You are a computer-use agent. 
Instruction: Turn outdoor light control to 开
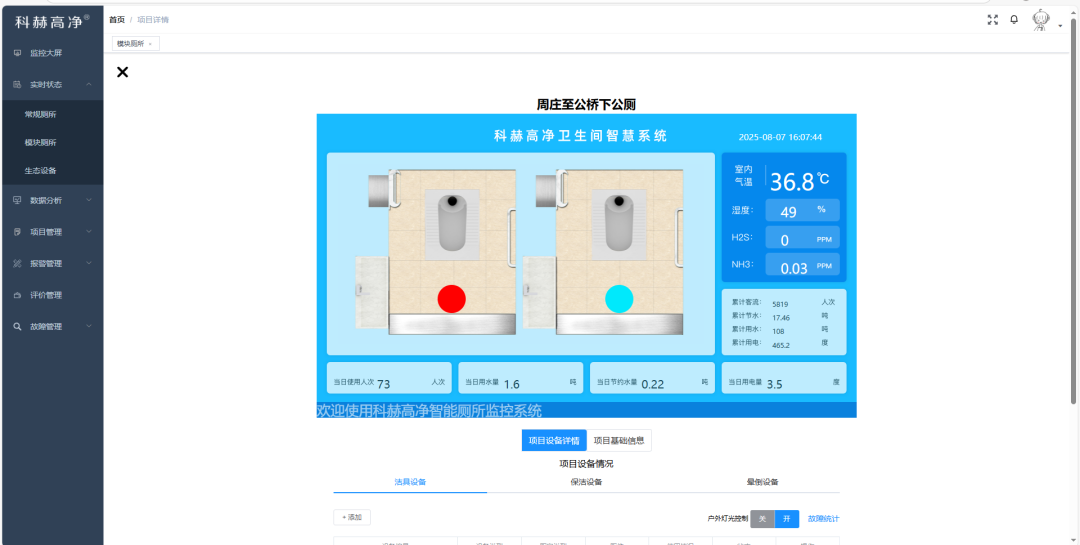click(787, 519)
